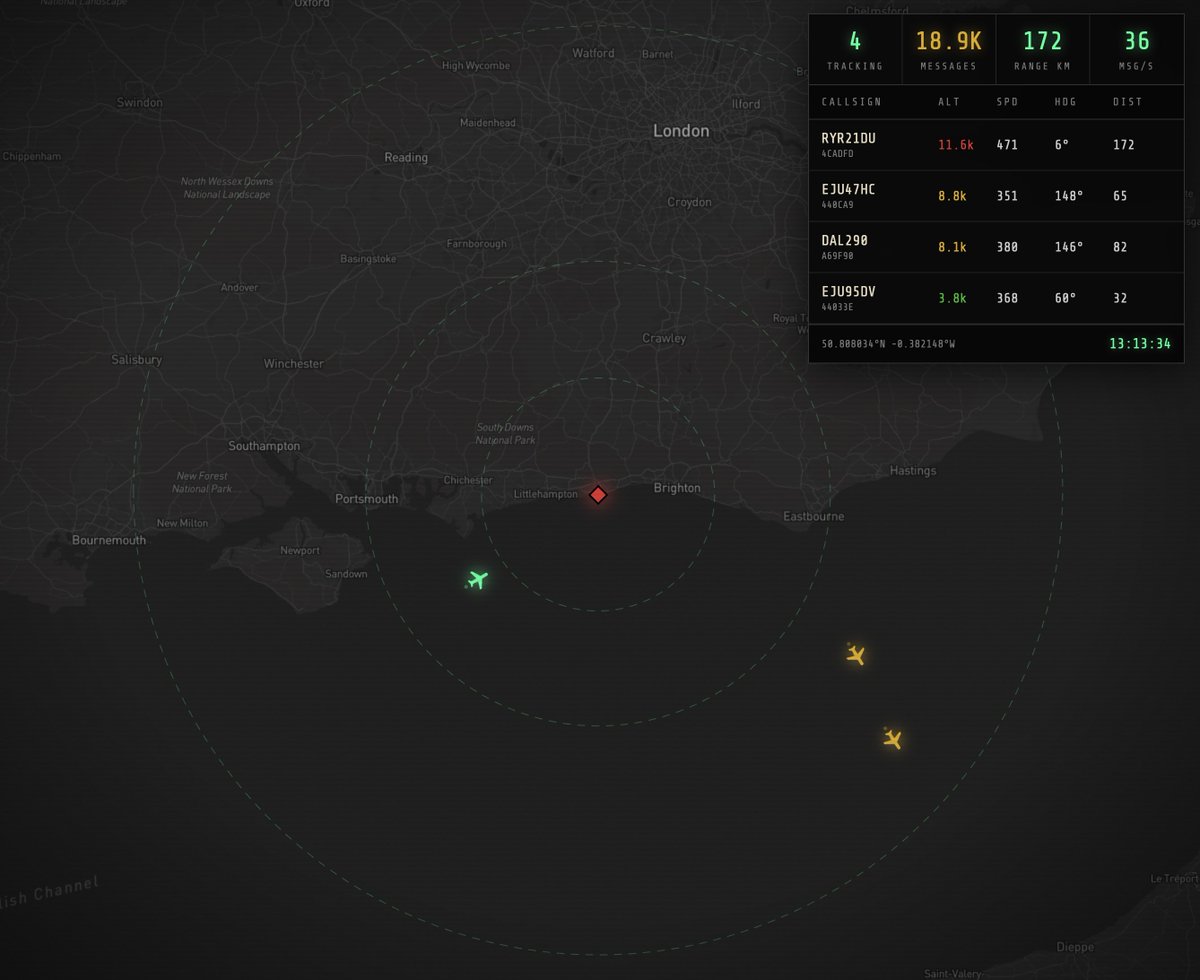Click the 32 distance value for EJU95DV

[1120, 298]
